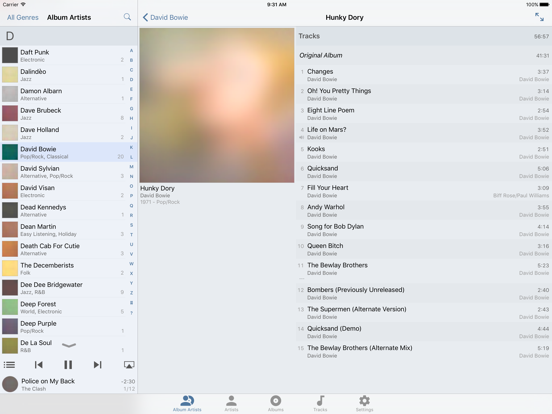Play the track Andy Warhol
Screen dimensions: 552x414
pyautogui.click(x=424, y=210)
